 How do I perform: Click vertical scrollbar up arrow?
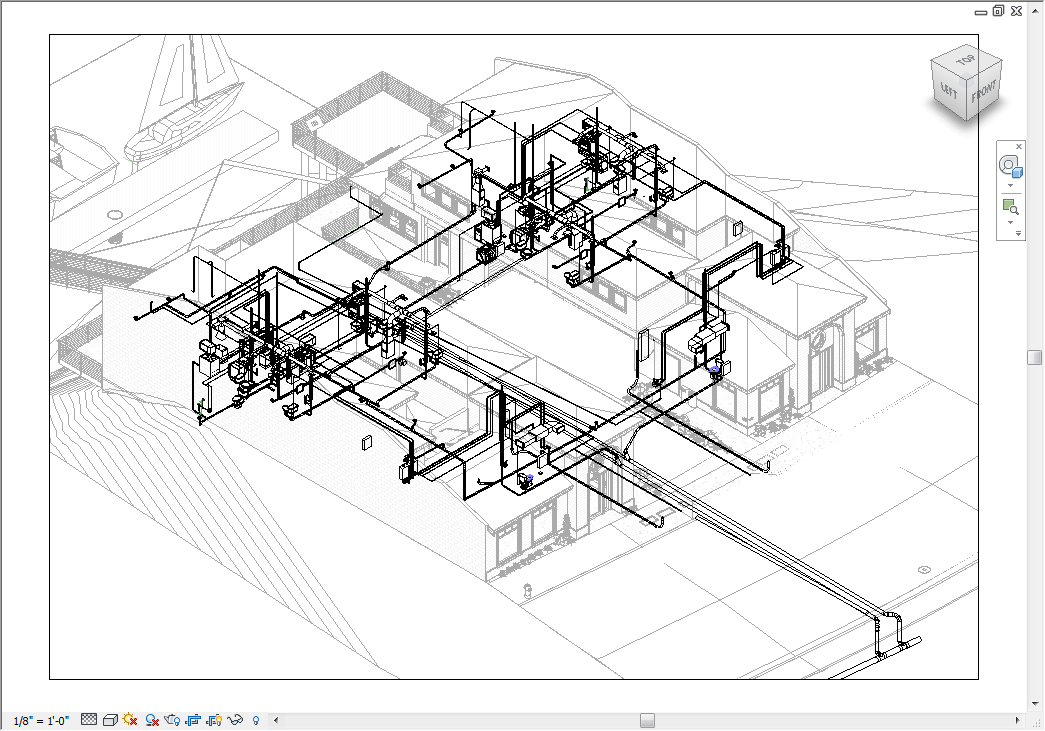click(1035, 11)
